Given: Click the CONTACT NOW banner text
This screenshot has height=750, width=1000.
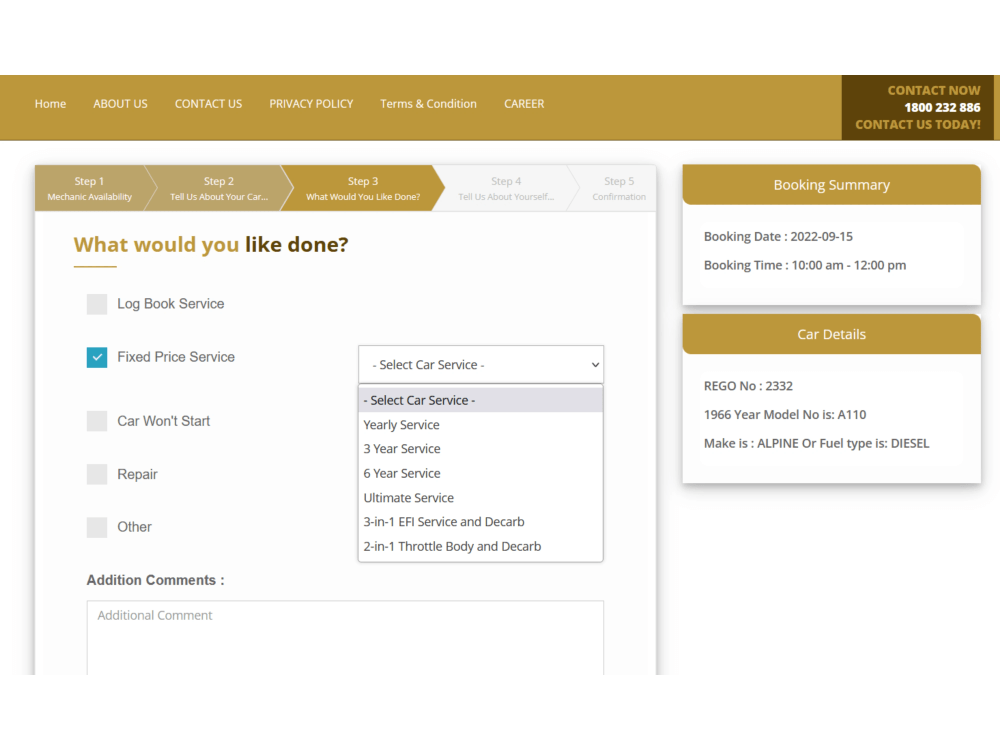Looking at the screenshot, I should coord(934,91).
